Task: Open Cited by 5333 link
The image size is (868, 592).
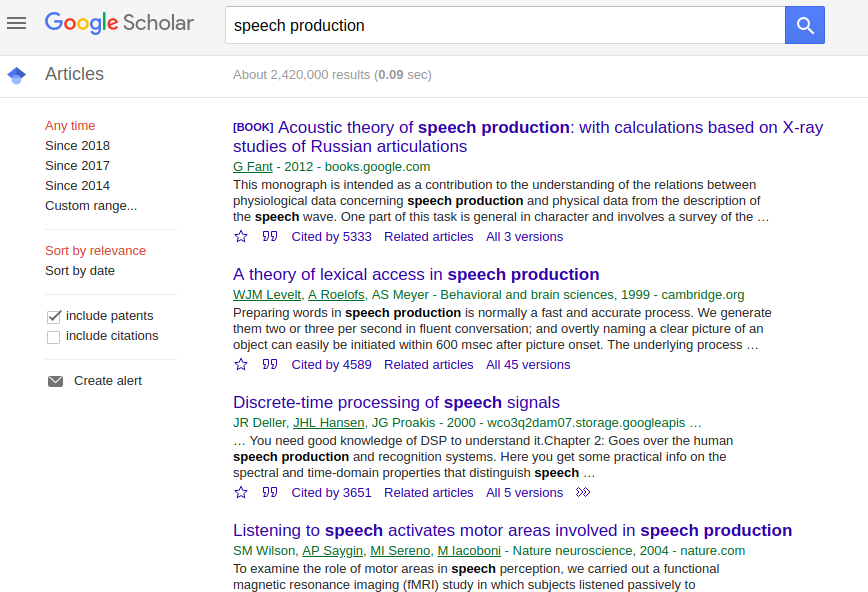Action: pos(331,236)
